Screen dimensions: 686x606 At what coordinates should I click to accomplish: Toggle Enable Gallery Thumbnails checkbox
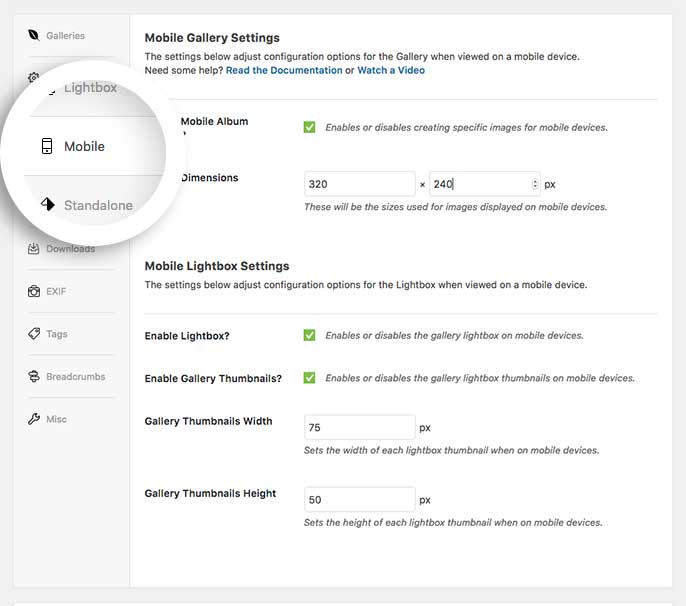(x=309, y=378)
